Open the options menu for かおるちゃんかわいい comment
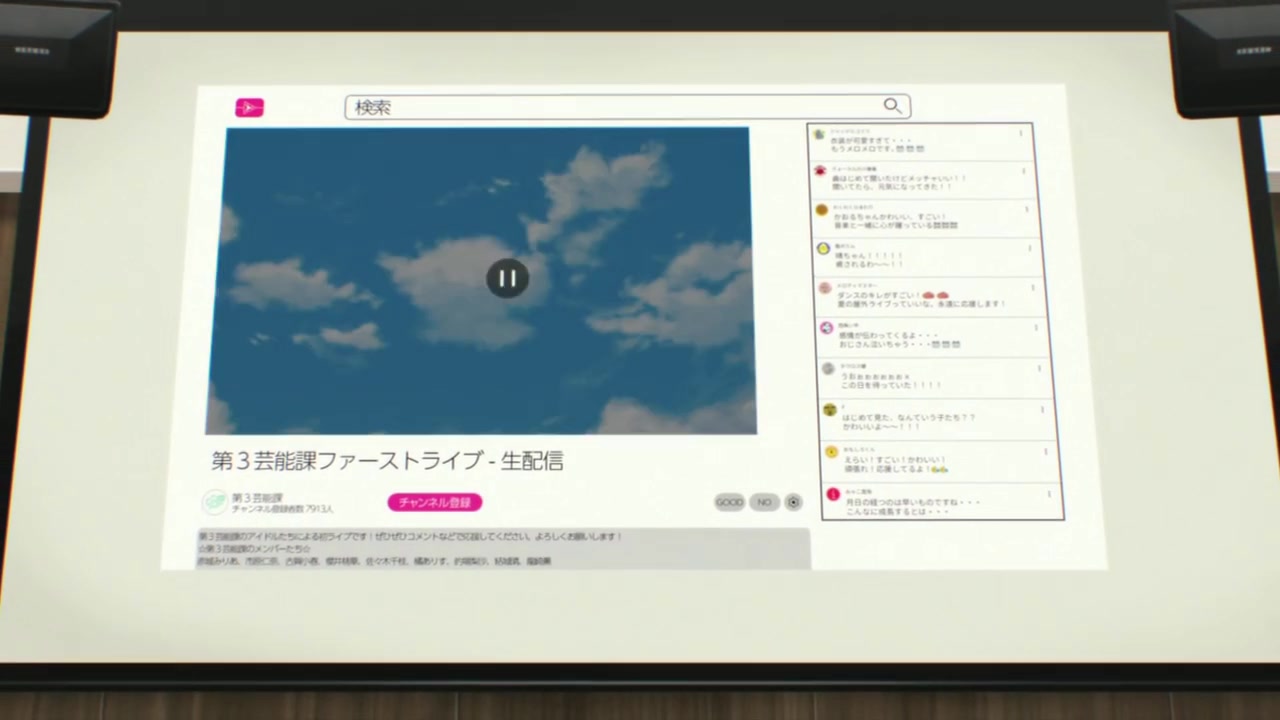Image resolution: width=1280 pixels, height=720 pixels. point(1027,210)
